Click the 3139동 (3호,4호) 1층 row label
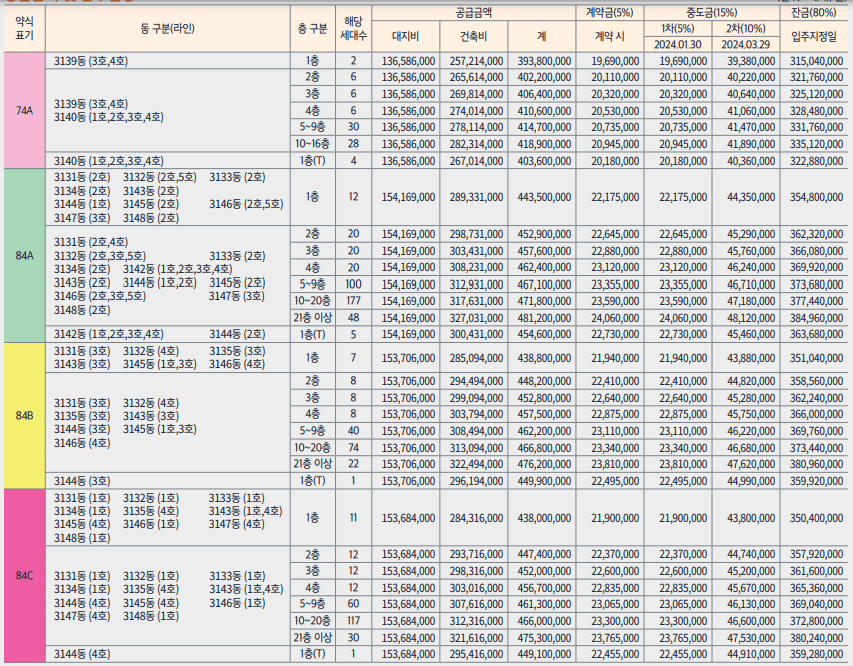Viewport: 853px width, 666px height. [x=91, y=61]
